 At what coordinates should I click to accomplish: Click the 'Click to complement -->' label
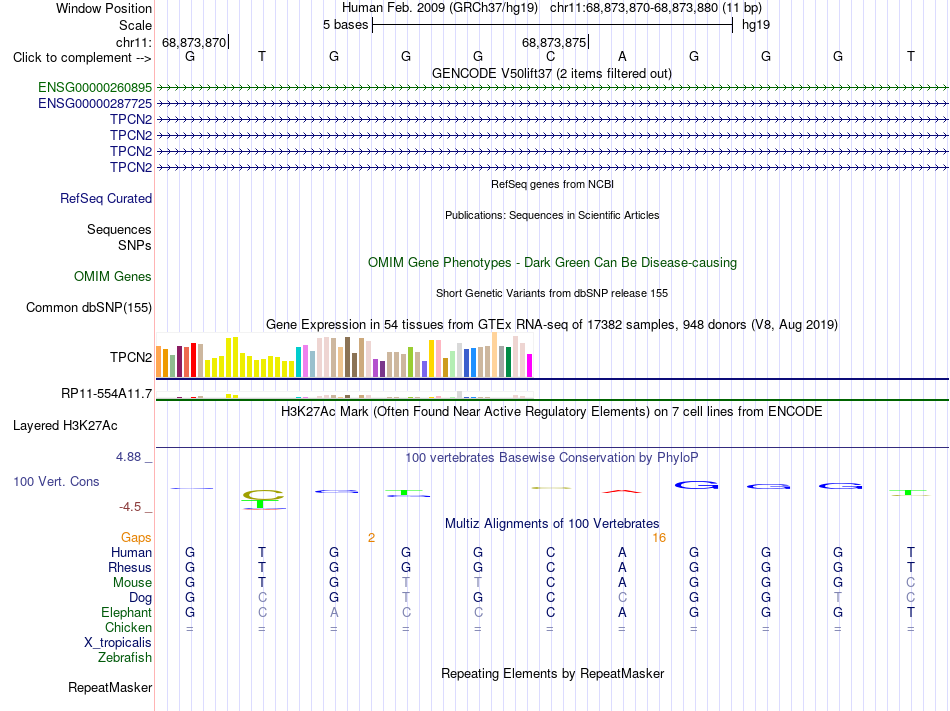click(82, 58)
